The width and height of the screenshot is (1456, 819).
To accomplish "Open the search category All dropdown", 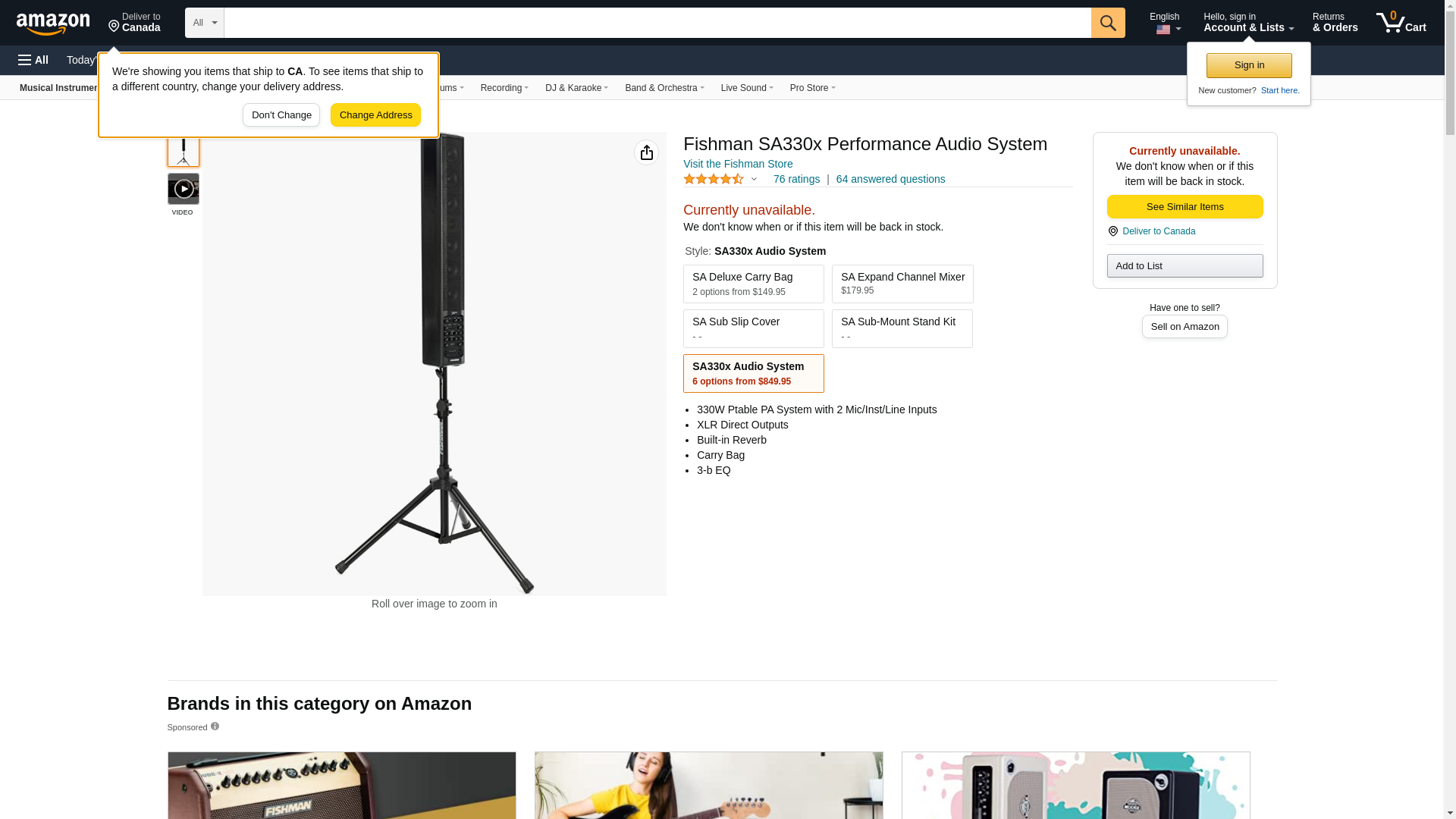I will (x=205, y=23).
